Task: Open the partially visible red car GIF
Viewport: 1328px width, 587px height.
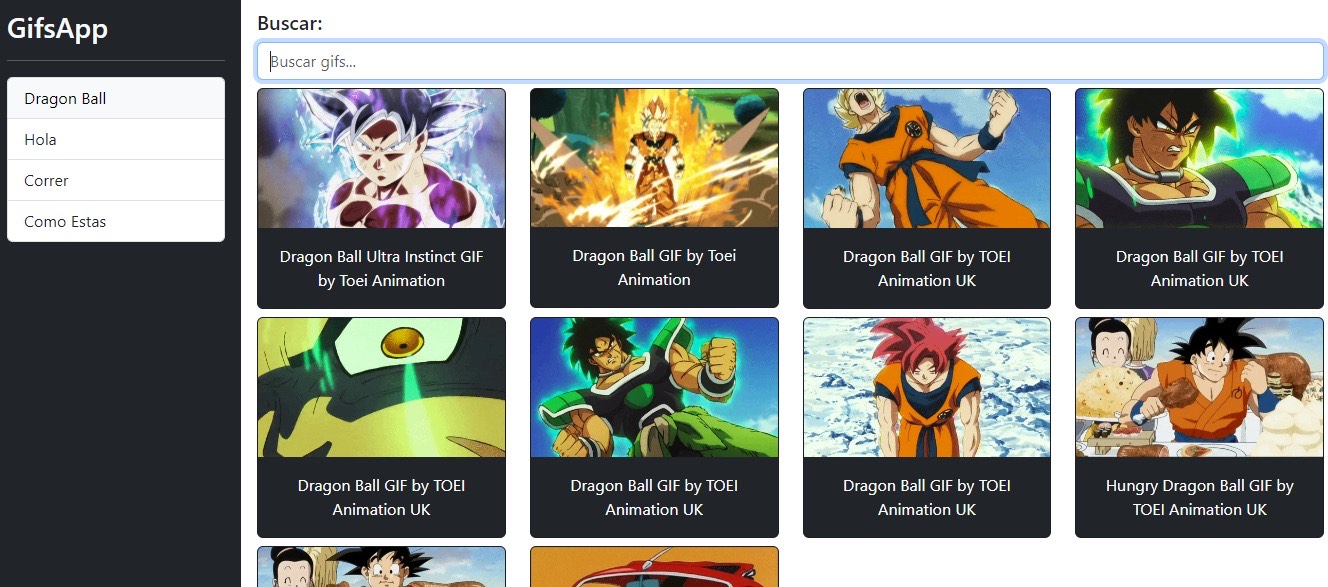Action: 654,567
